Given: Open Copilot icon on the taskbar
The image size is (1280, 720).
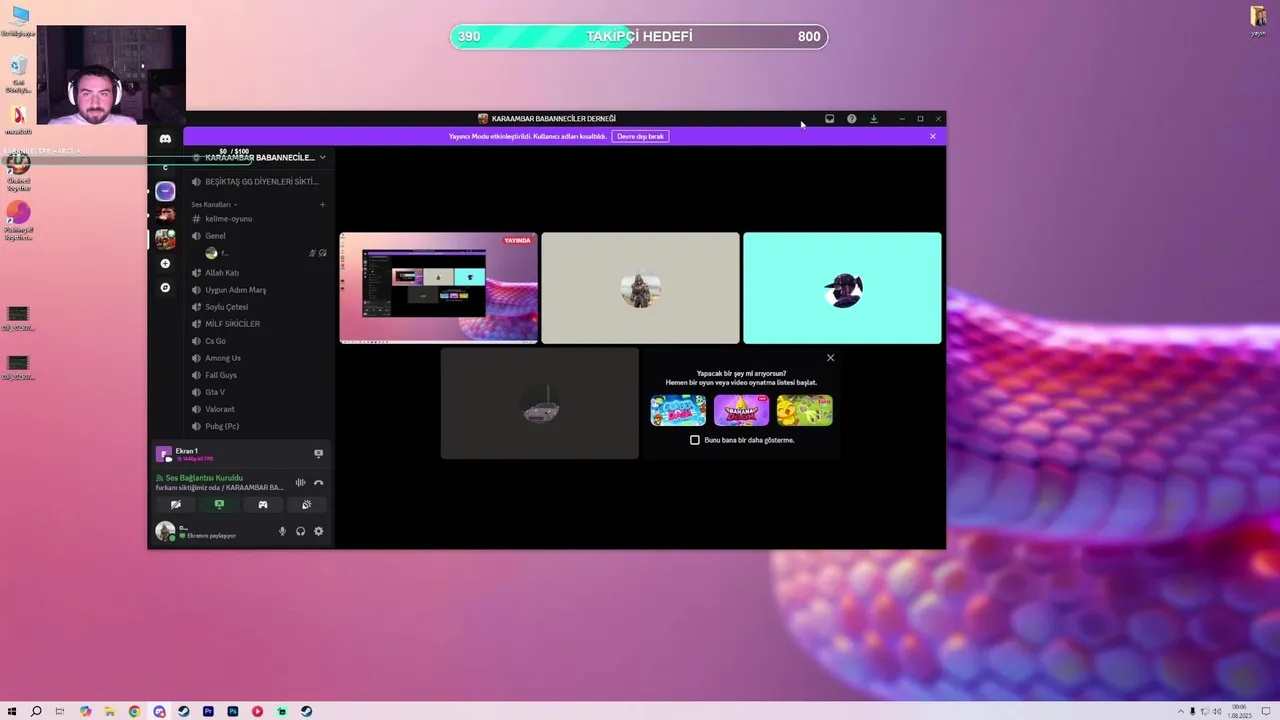Looking at the screenshot, I should (x=85, y=712).
